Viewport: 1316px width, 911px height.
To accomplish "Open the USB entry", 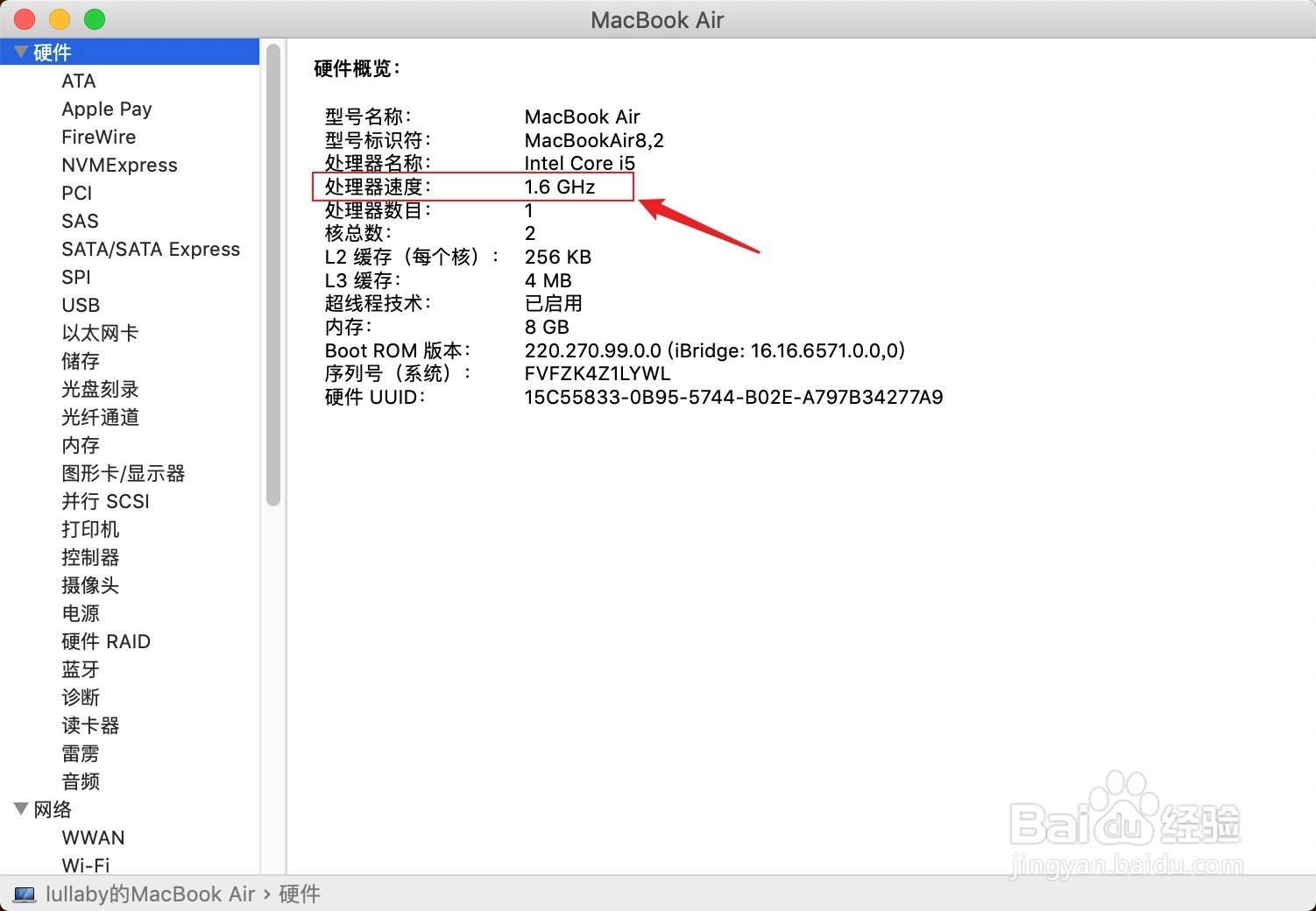I will [x=81, y=305].
